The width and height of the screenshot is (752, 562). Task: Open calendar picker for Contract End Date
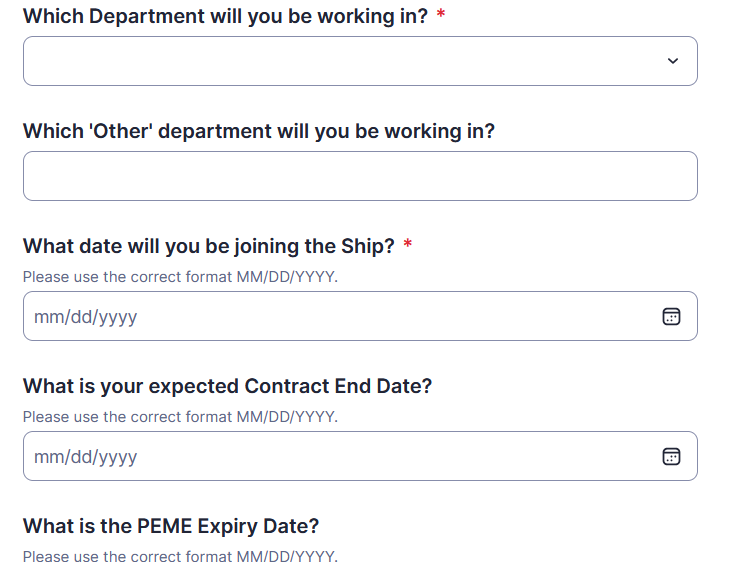point(671,457)
